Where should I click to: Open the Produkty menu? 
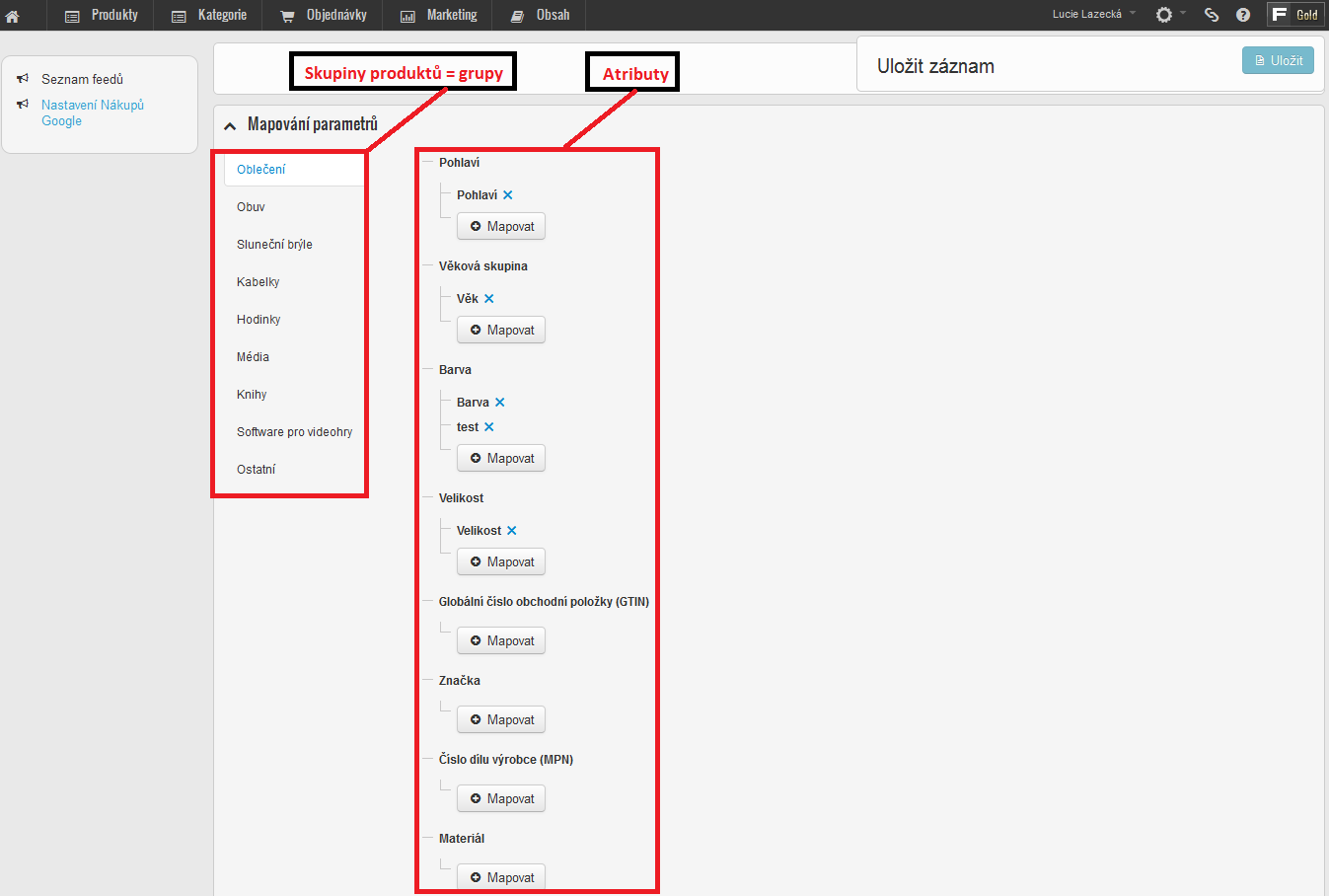101,15
